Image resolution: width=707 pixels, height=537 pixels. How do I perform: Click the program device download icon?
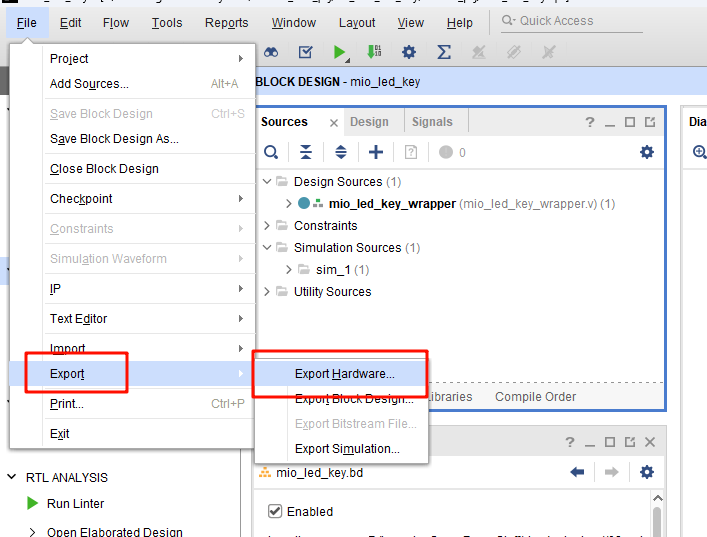(374, 52)
